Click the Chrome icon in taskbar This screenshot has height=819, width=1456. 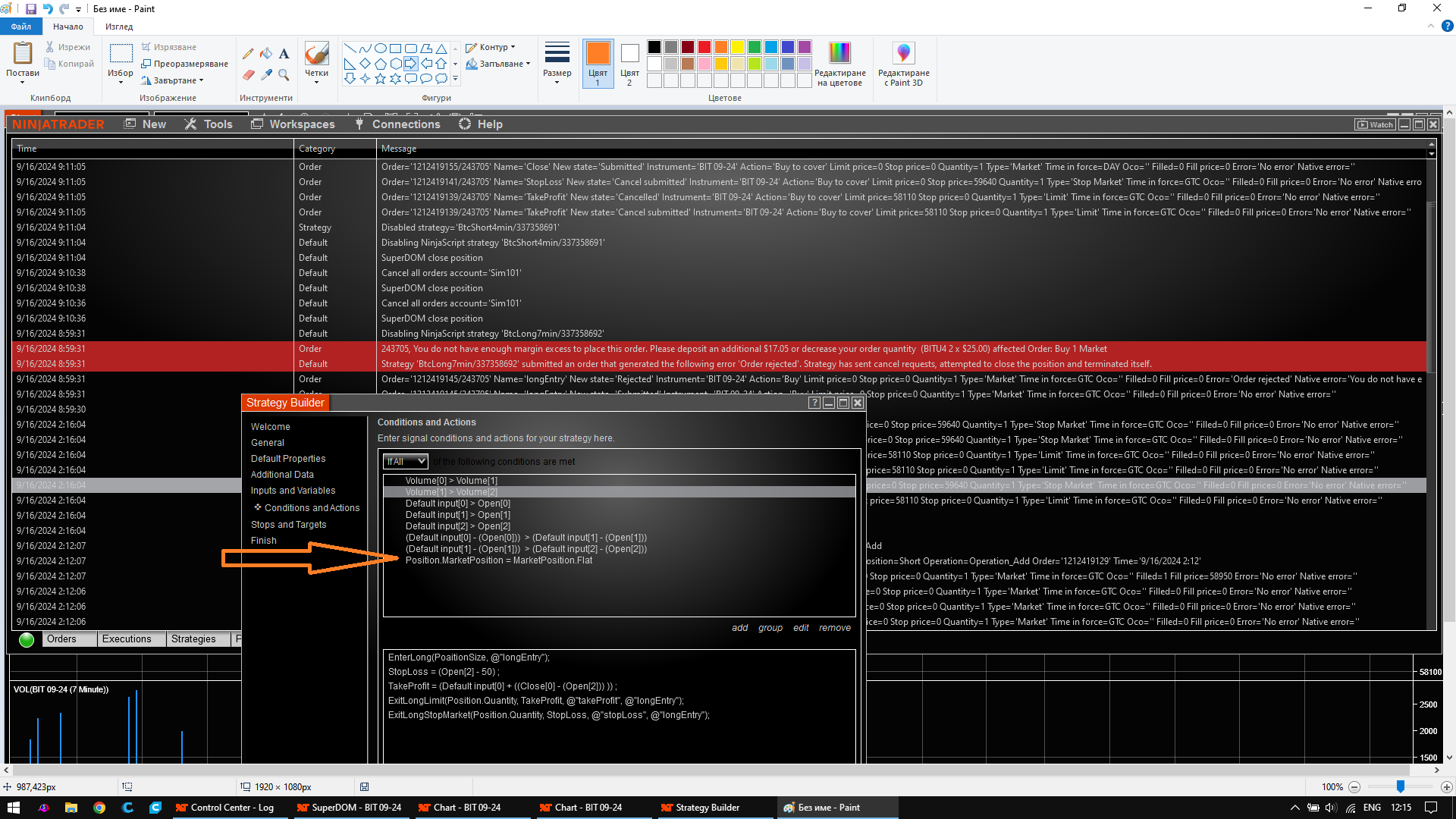click(99, 808)
